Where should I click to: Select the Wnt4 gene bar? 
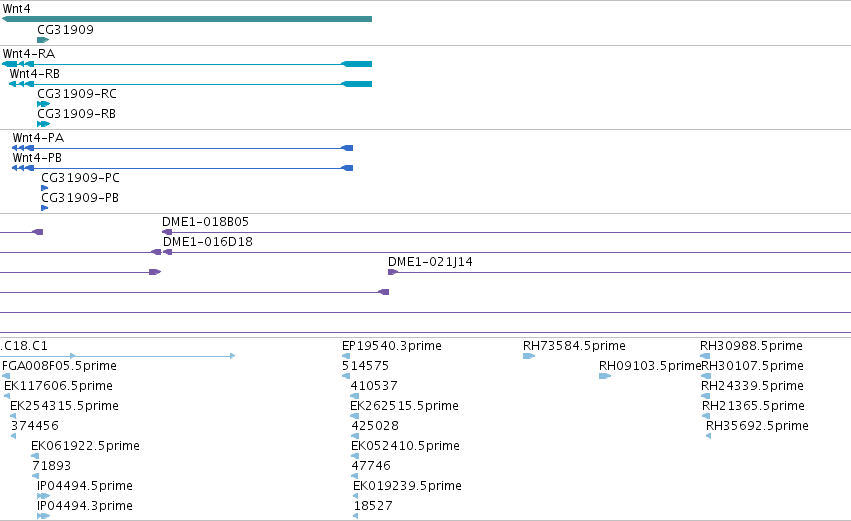click(187, 19)
